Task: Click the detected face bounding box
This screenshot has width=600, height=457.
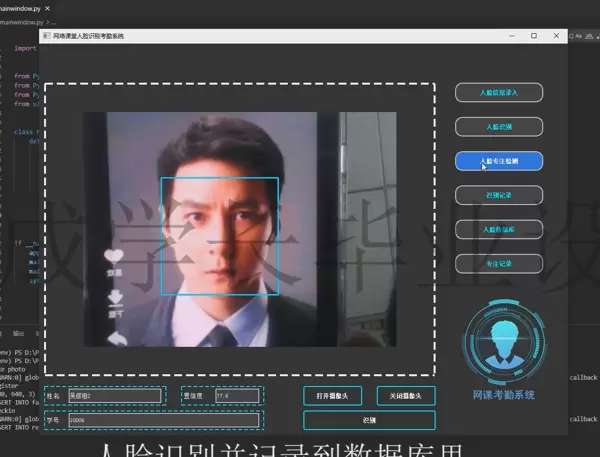Action: click(219, 236)
